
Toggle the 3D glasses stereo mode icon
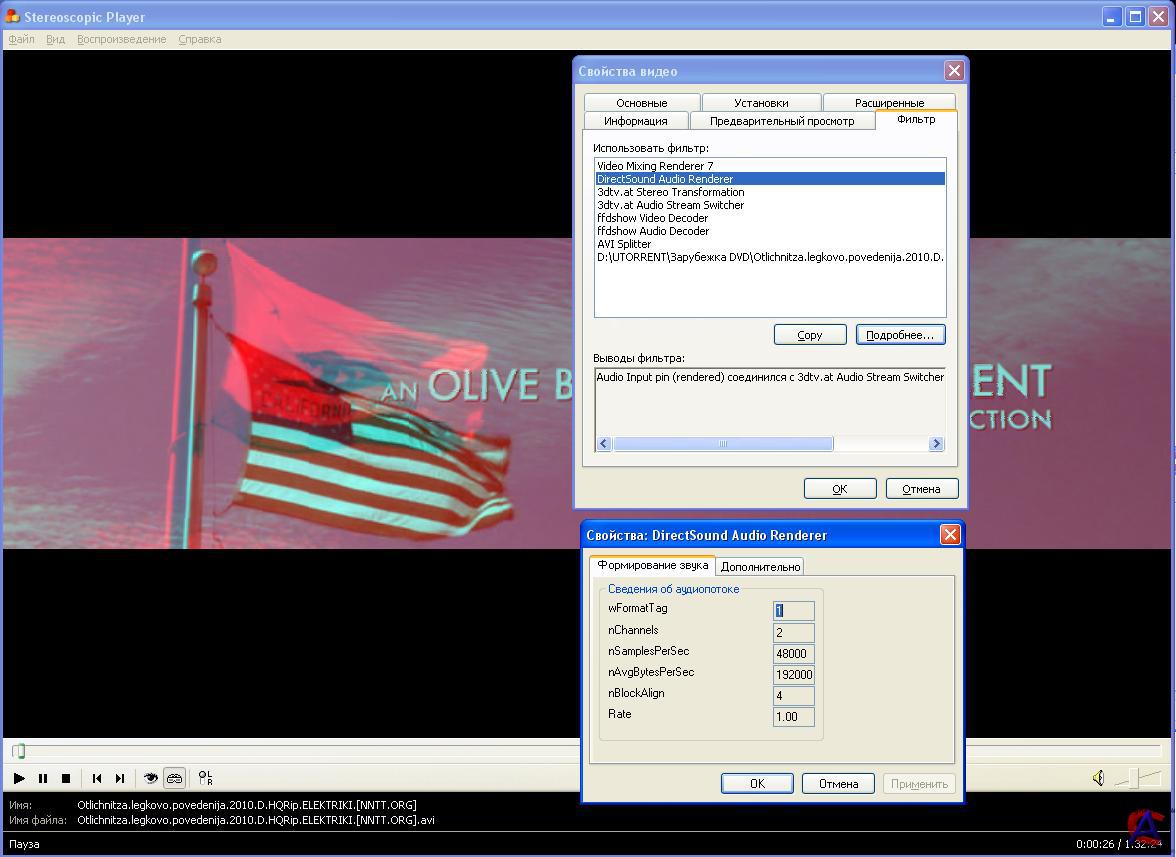(x=174, y=778)
